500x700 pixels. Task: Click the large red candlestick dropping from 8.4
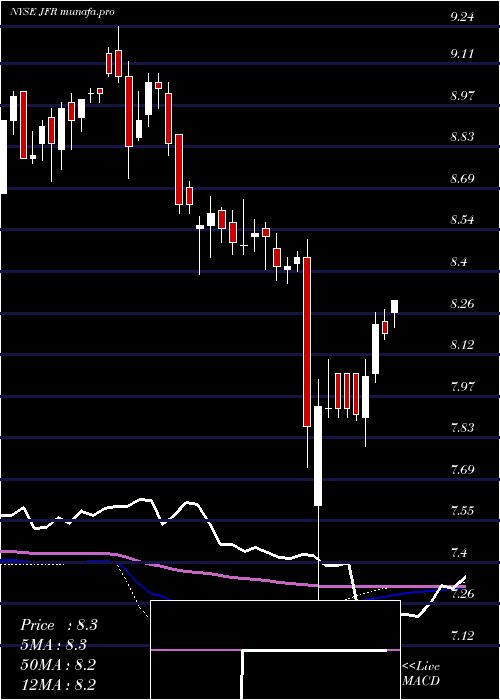pos(307,342)
